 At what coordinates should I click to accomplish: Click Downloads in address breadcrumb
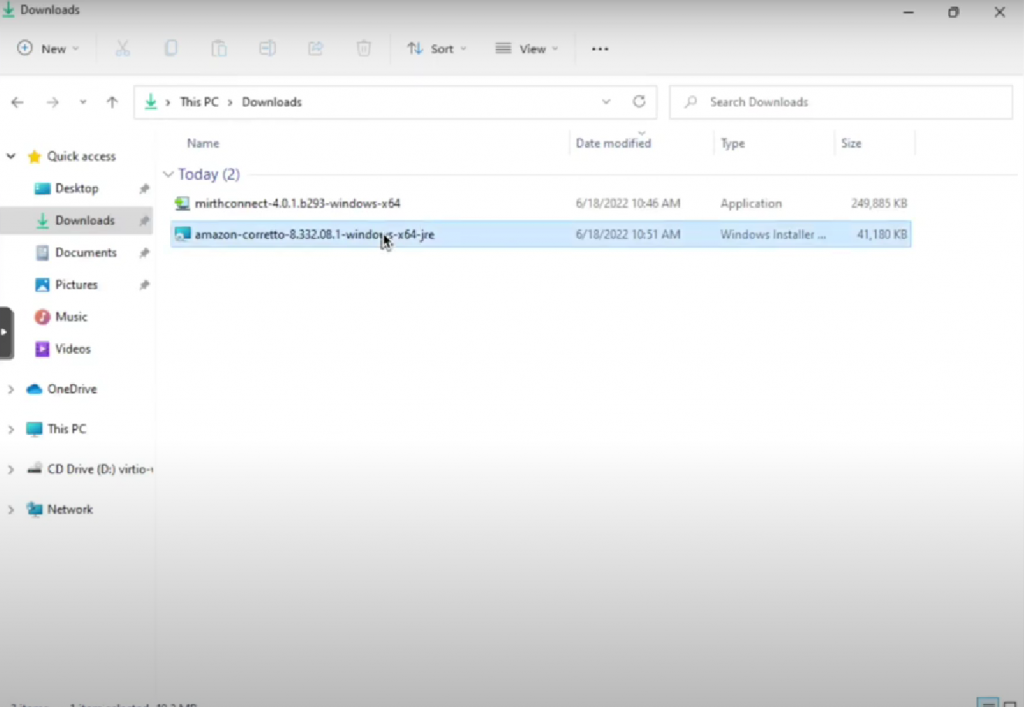272,102
